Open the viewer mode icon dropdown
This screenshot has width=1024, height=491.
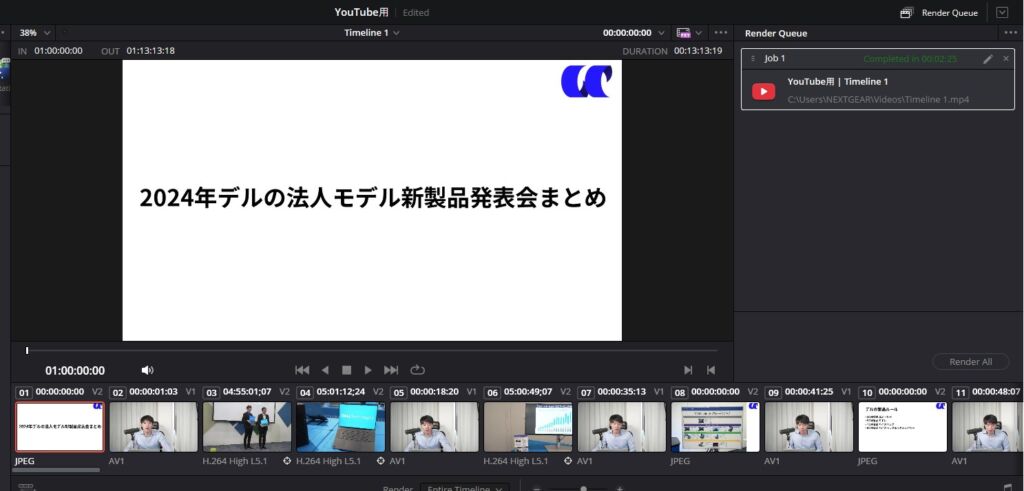(x=689, y=33)
